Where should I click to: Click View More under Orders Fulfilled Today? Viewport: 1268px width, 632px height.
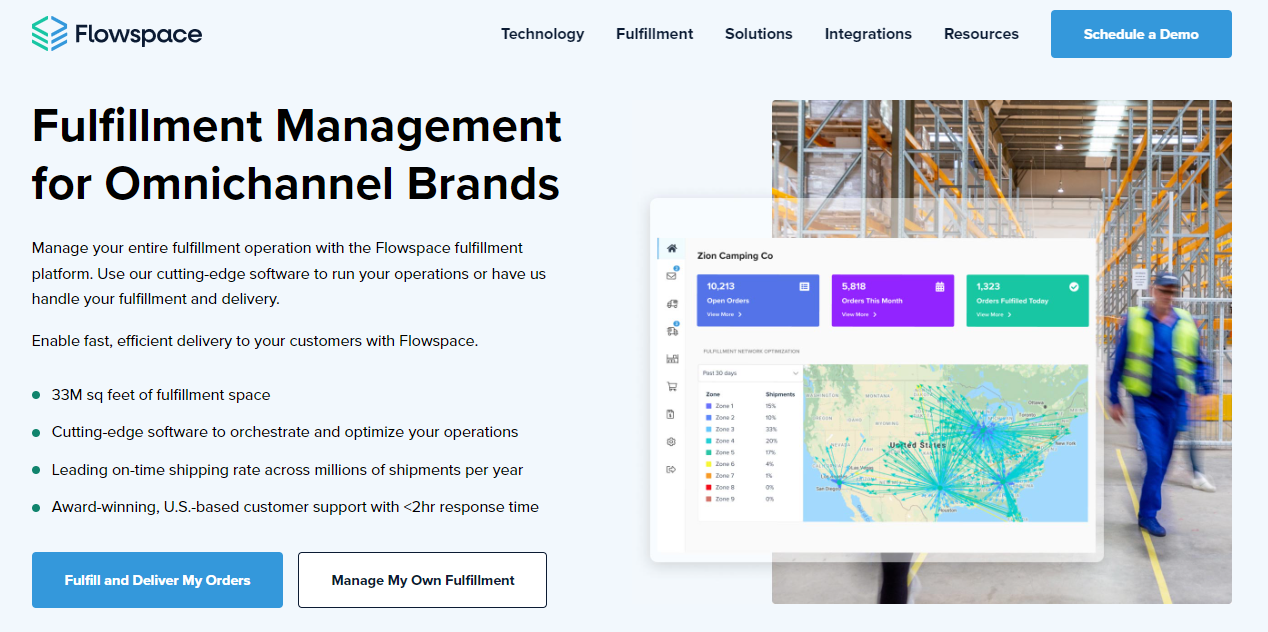tap(994, 314)
